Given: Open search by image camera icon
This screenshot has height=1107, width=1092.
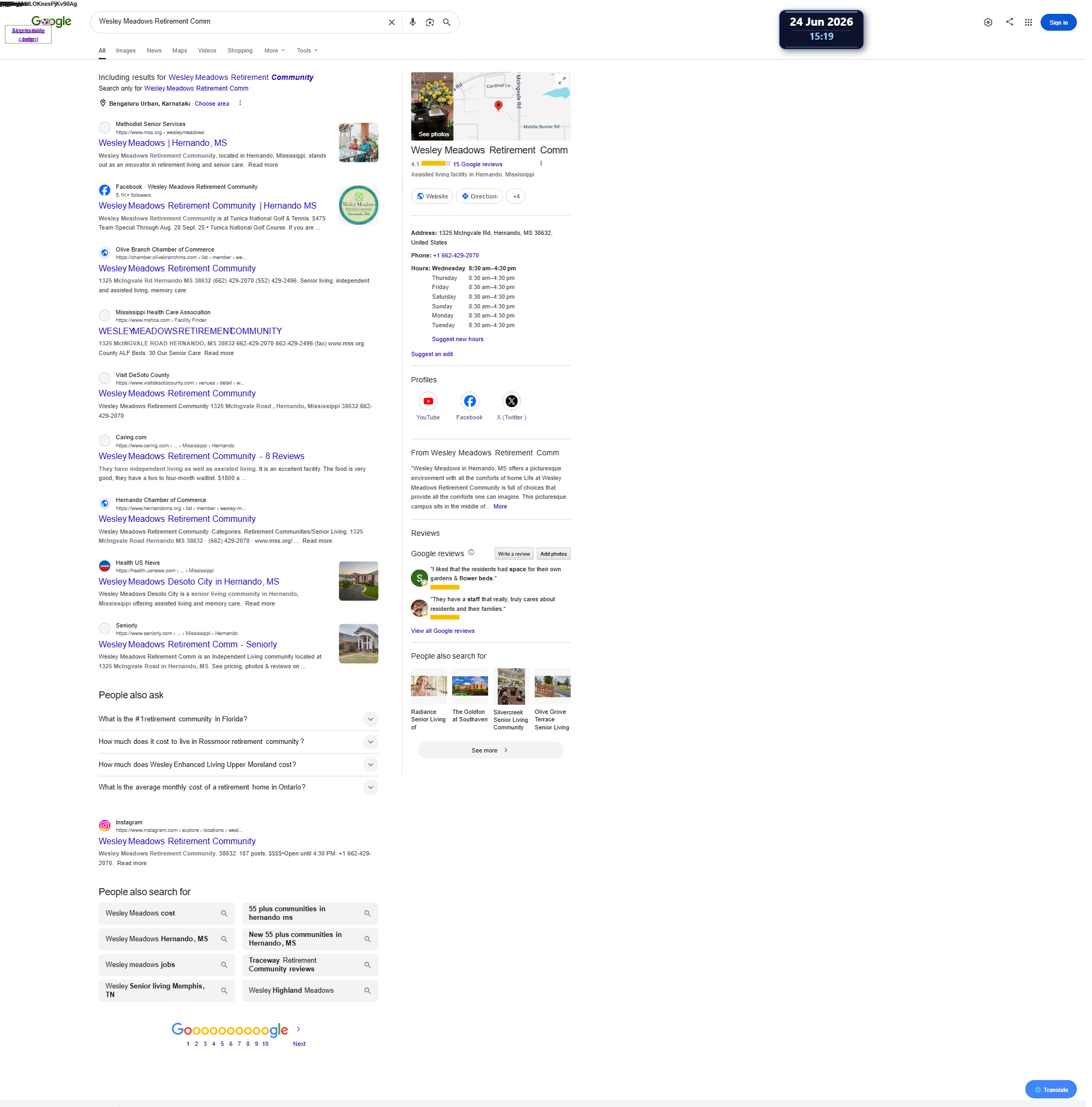Looking at the screenshot, I should pyautogui.click(x=430, y=23).
